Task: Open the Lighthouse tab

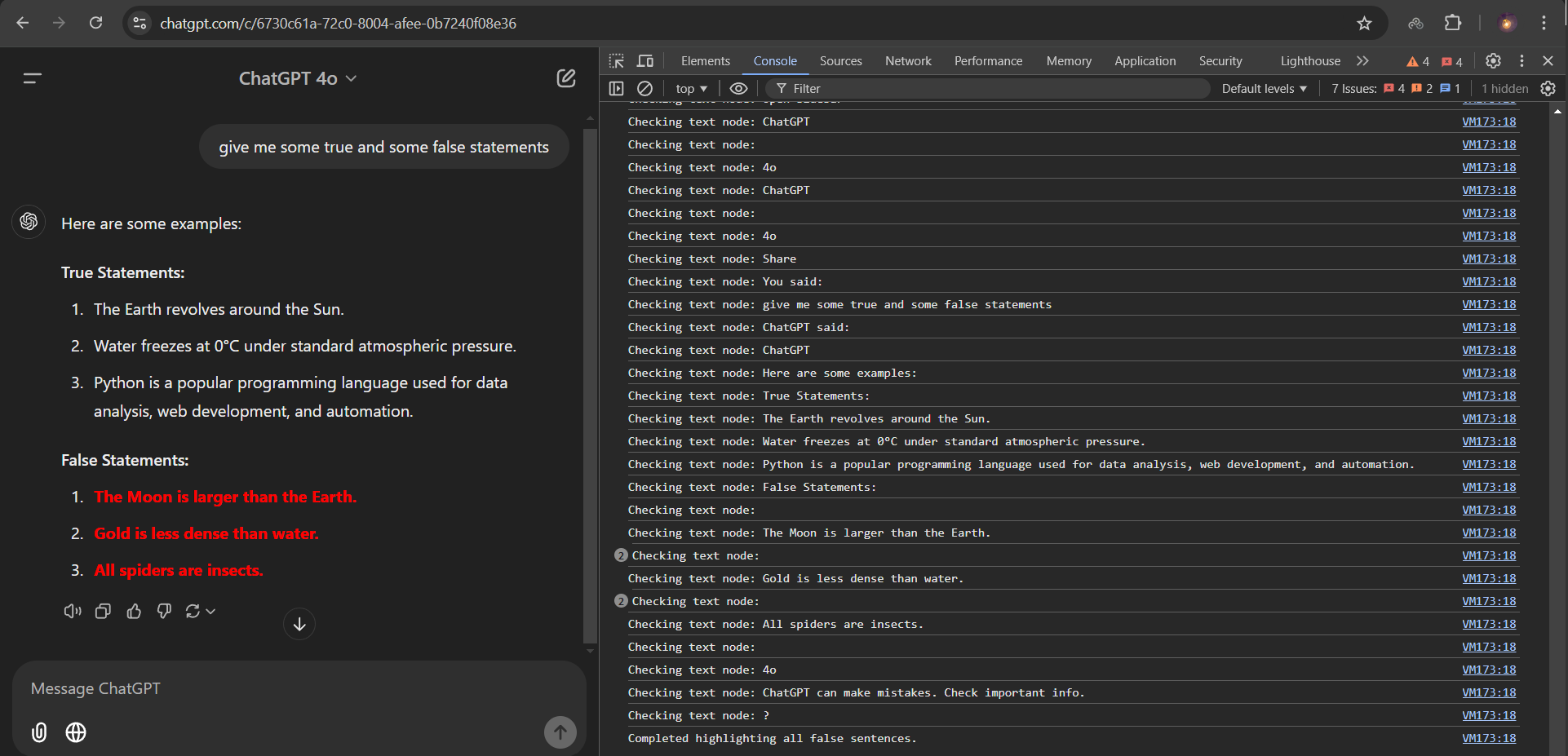Action: tap(1310, 61)
